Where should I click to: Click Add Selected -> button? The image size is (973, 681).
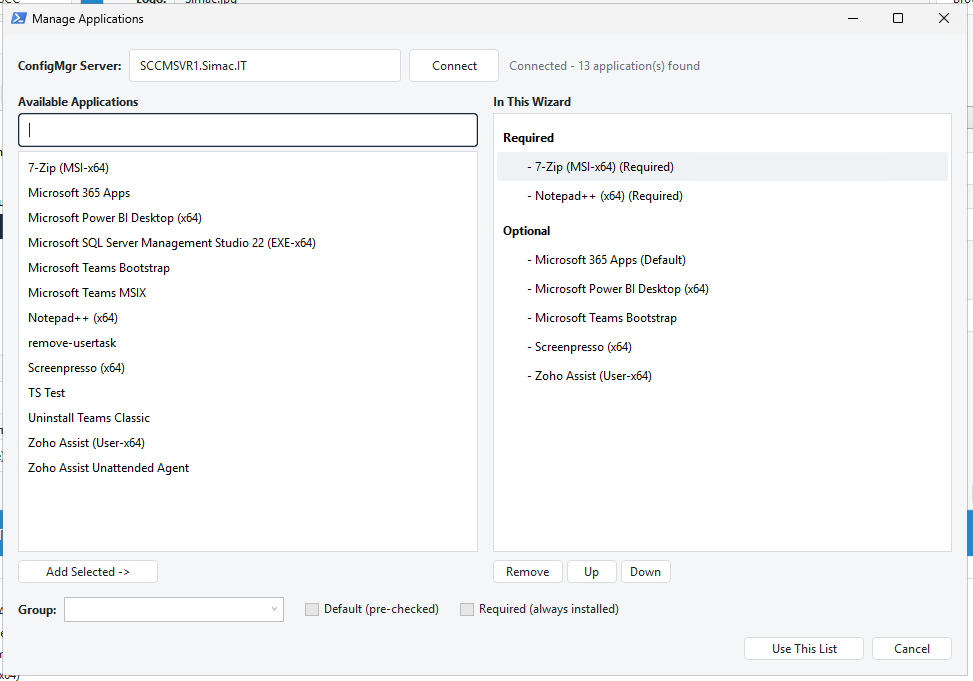[x=88, y=572]
